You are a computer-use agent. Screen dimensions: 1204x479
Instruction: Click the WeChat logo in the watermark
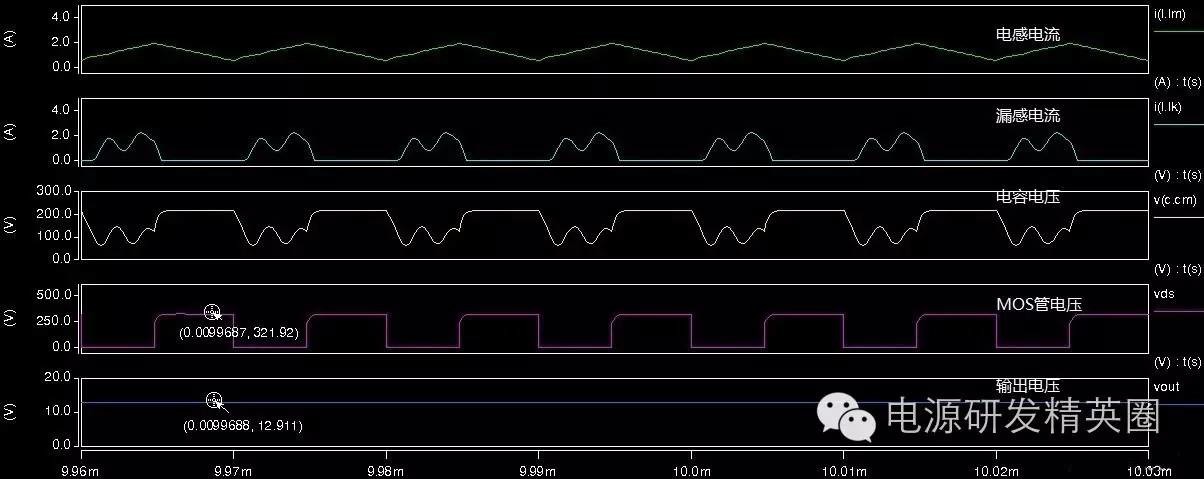coord(848,417)
